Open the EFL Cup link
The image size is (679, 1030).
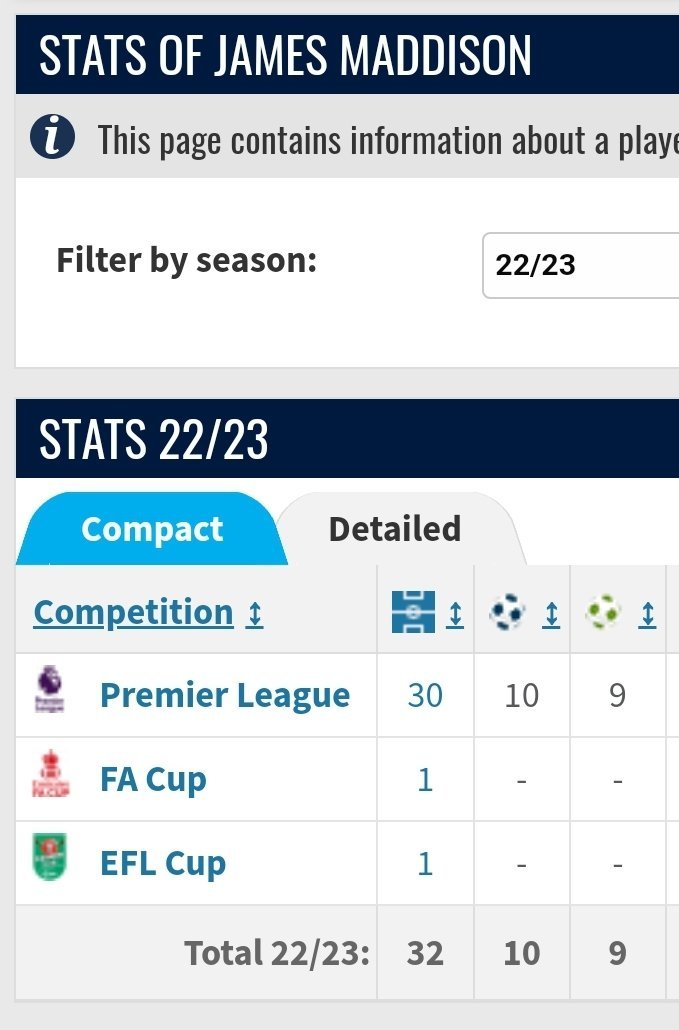click(x=163, y=863)
